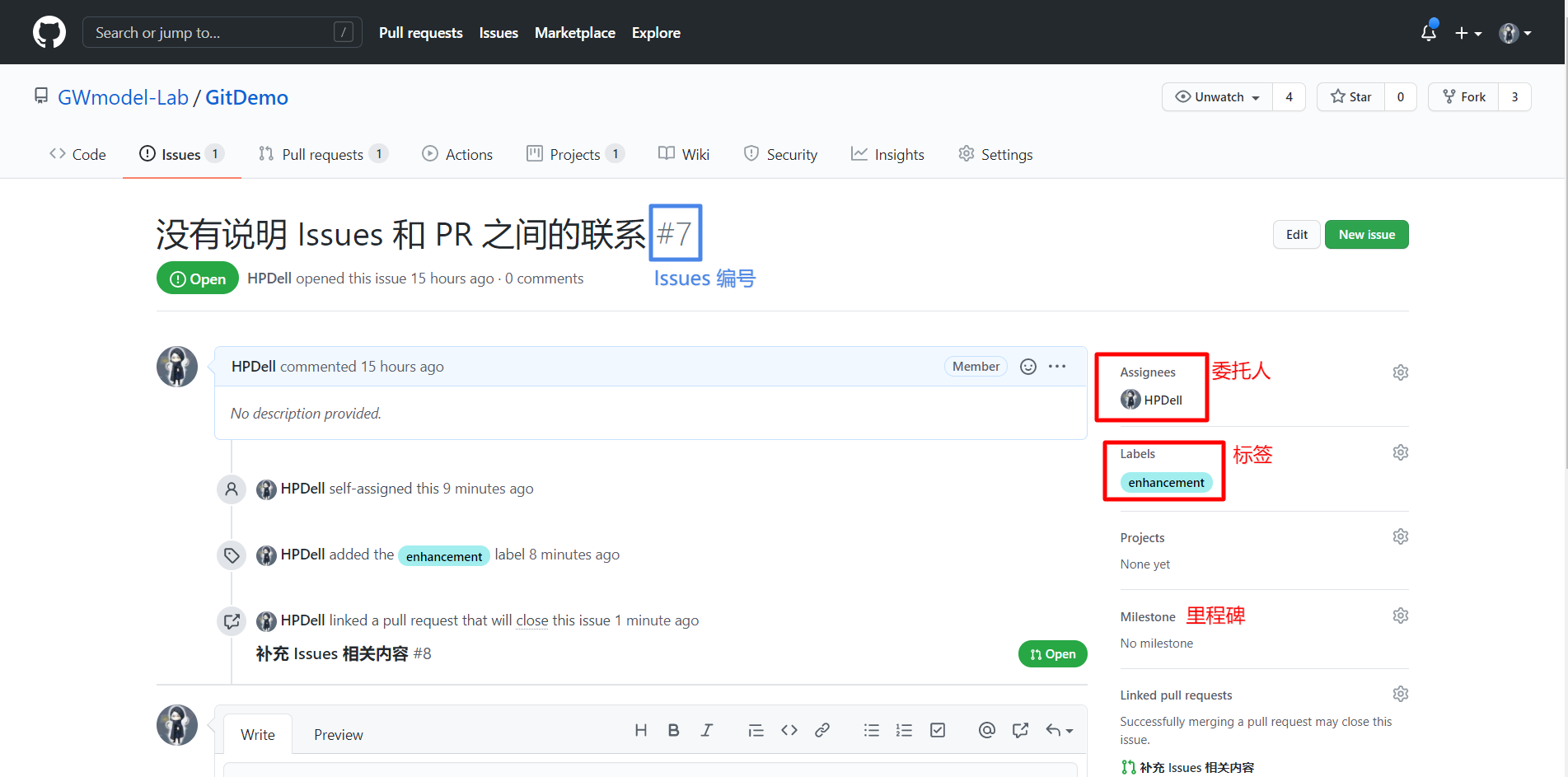Open the comment three-dots options menu
1568x777 pixels.
click(1057, 367)
